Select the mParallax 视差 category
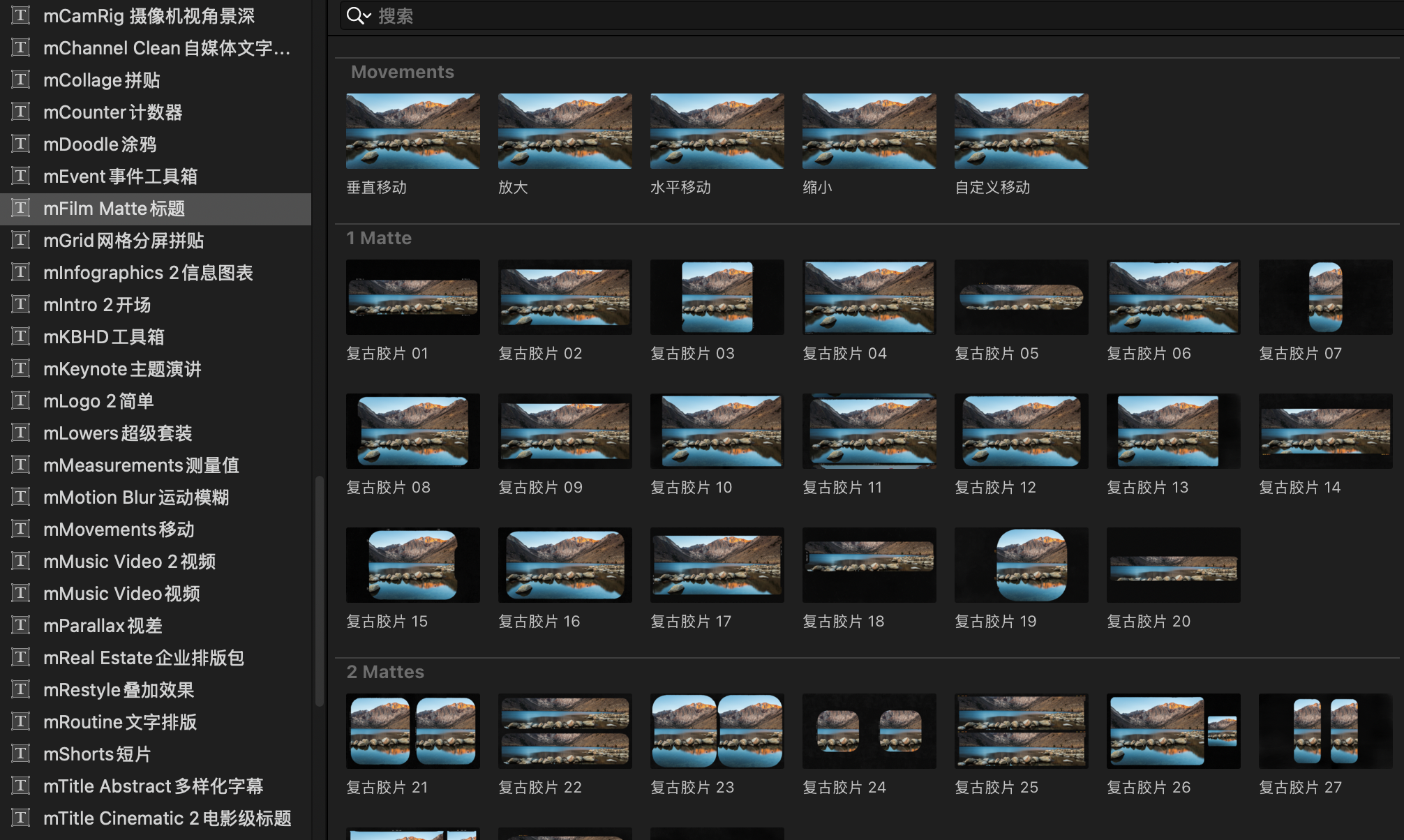Viewport: 1404px width, 840px height. (156, 625)
